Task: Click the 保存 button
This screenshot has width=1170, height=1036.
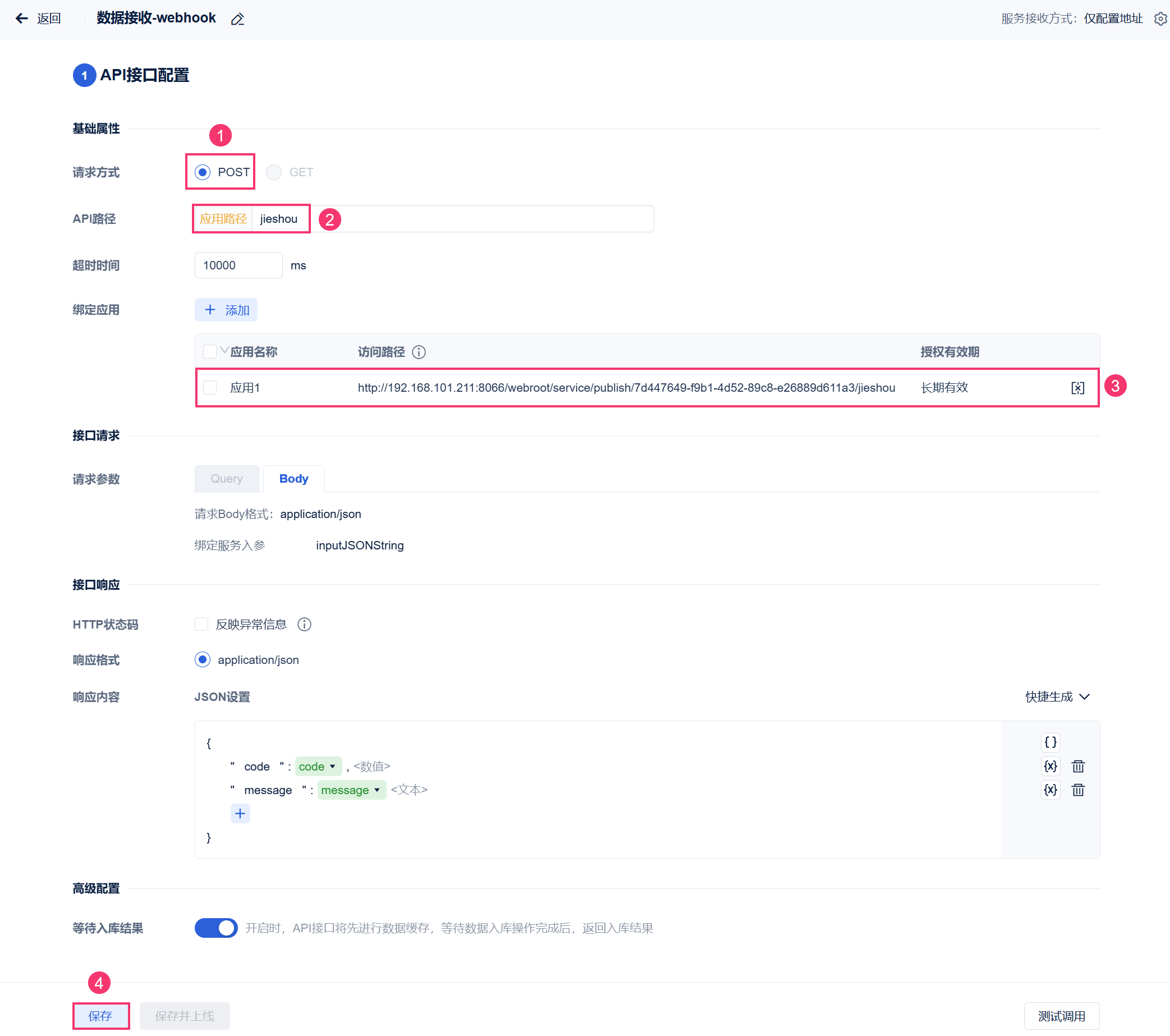Action: pos(101,1016)
